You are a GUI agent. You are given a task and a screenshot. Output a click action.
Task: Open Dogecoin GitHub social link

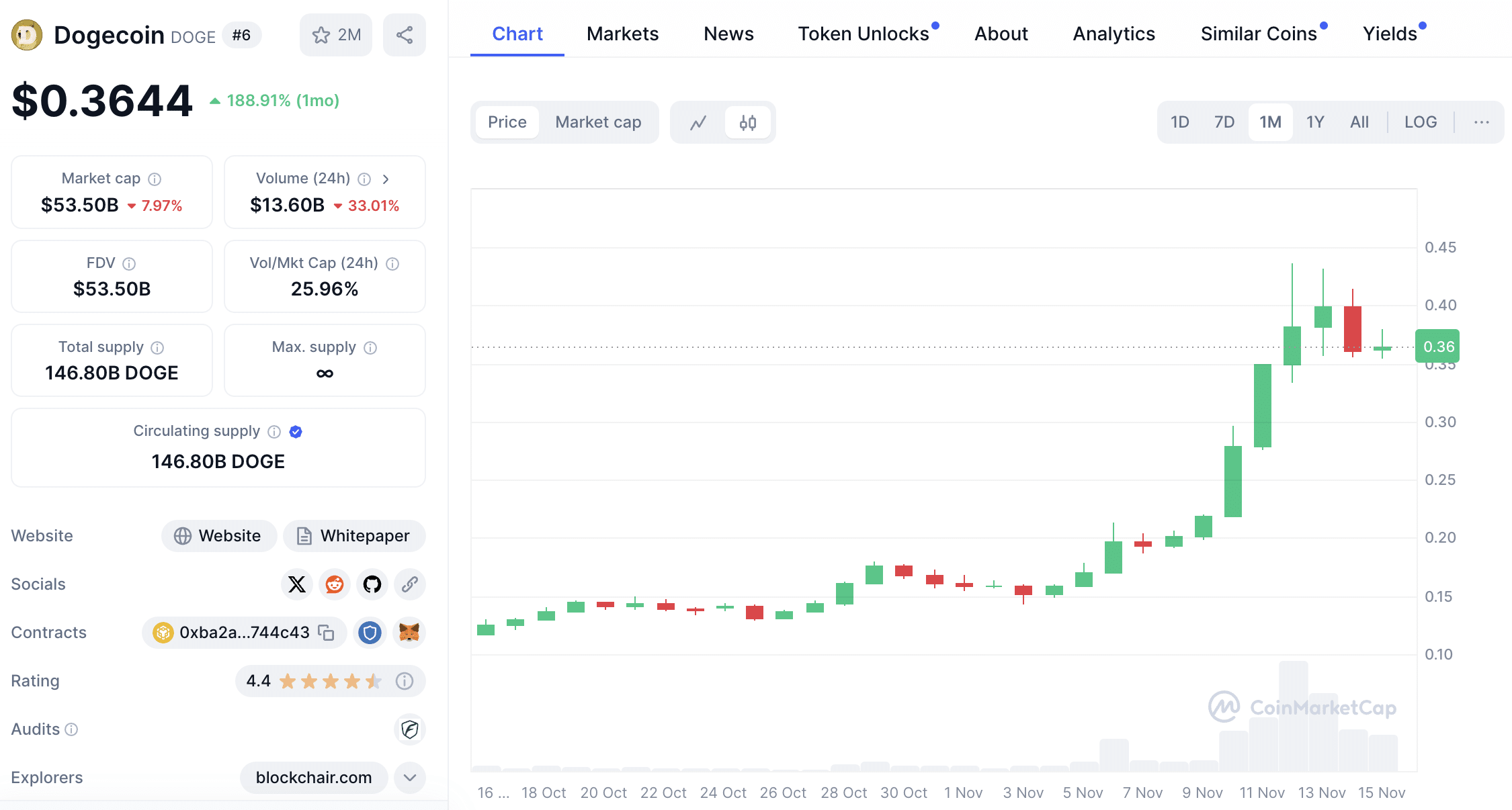point(372,584)
